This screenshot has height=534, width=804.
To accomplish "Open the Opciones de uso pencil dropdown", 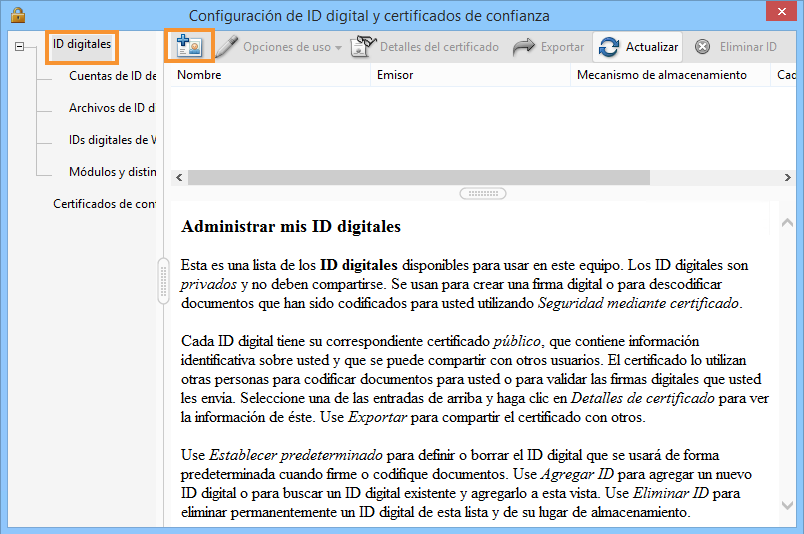I will point(279,47).
